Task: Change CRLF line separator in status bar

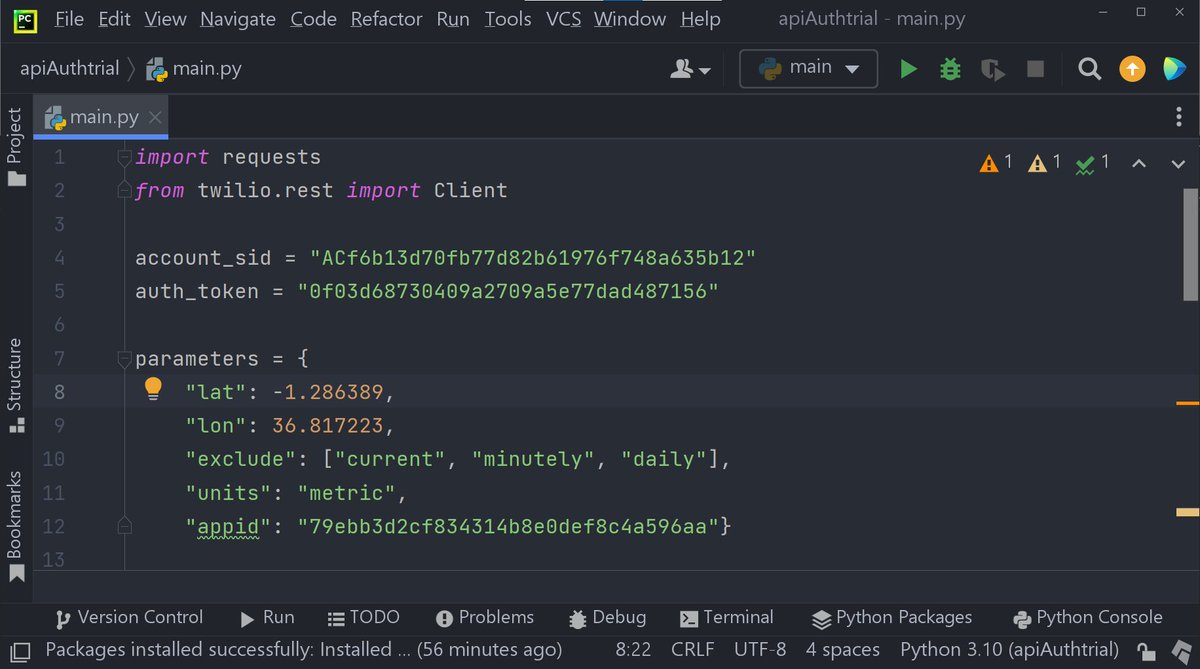Action: (x=693, y=650)
